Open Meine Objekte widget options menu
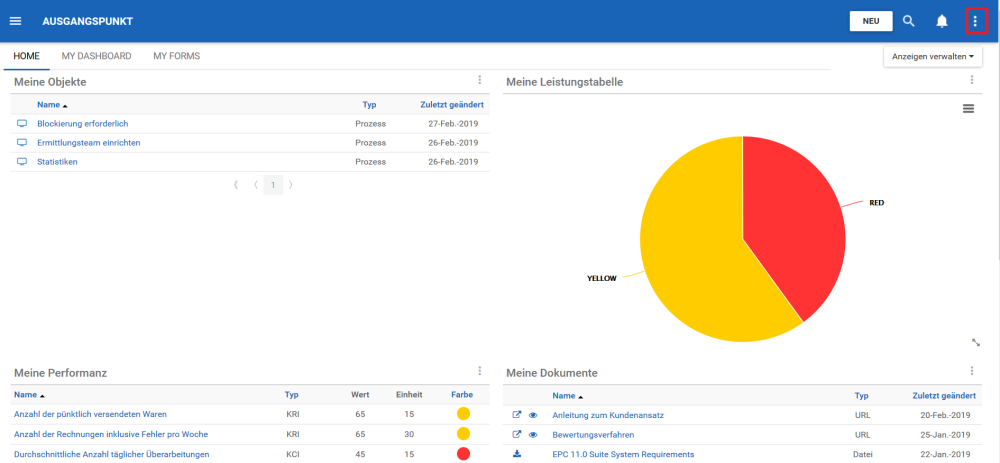The image size is (1000, 463). 479,81
